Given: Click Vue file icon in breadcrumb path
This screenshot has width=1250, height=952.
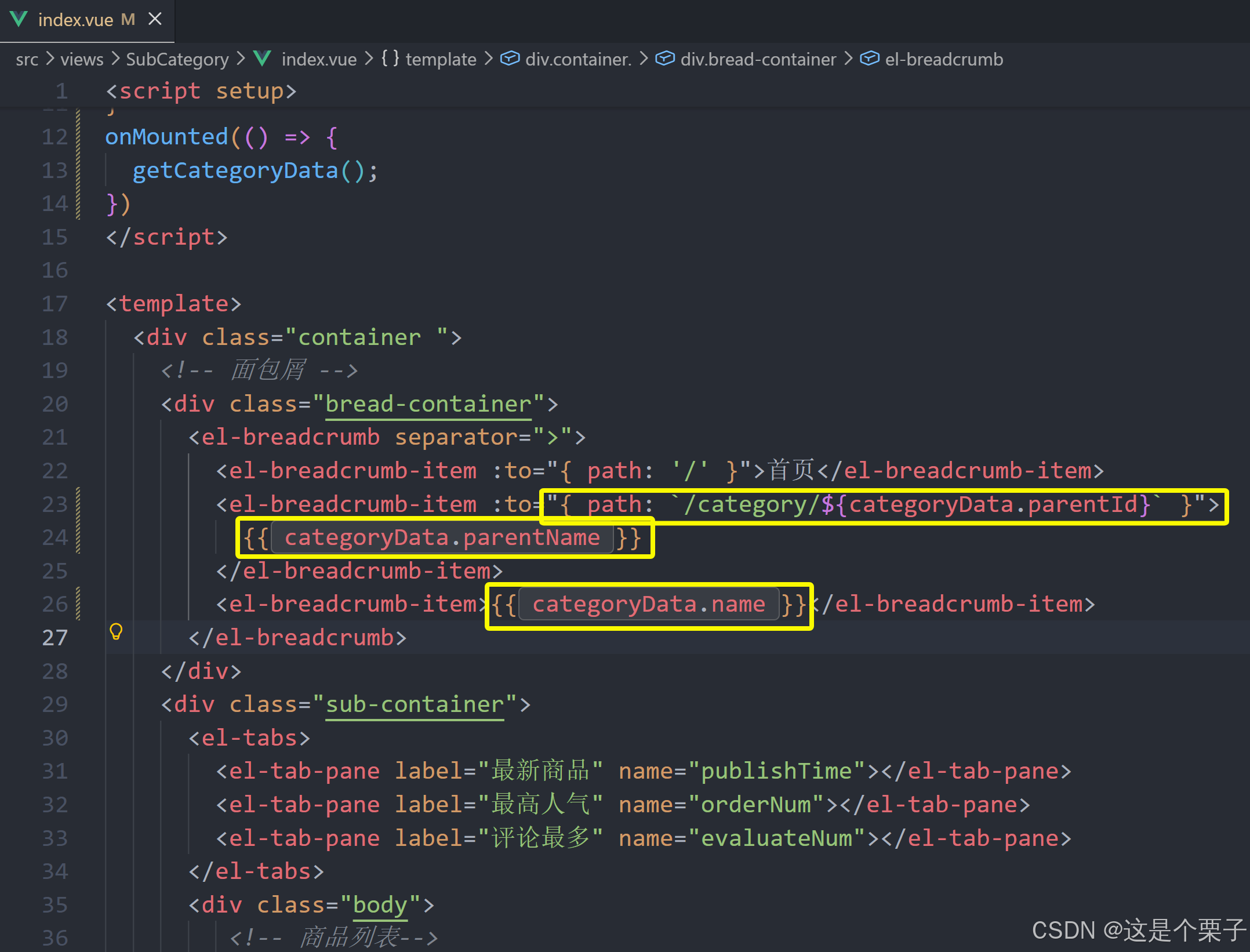Looking at the screenshot, I should [263, 59].
